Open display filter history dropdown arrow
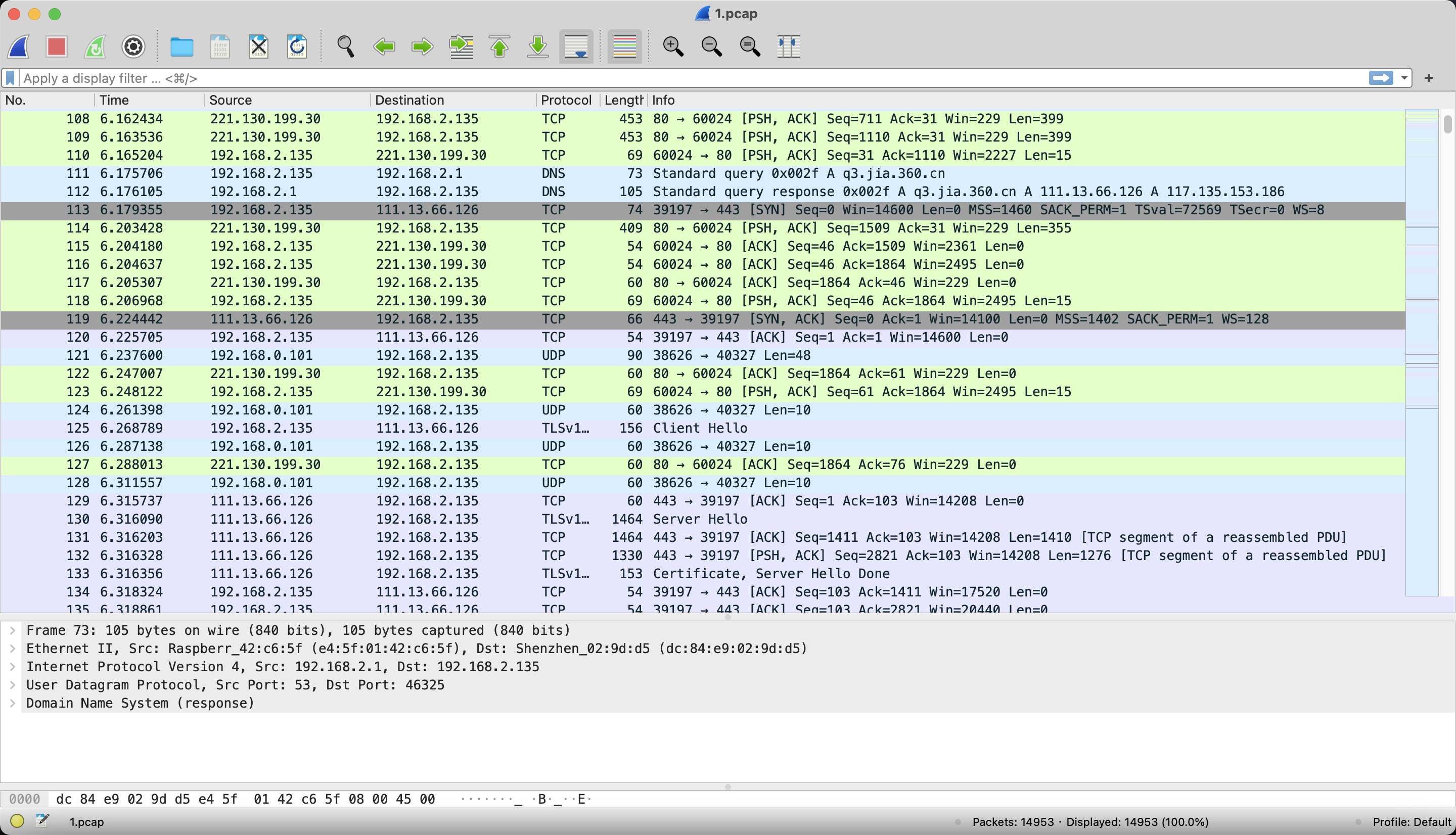The image size is (1456, 835). 1404,78
